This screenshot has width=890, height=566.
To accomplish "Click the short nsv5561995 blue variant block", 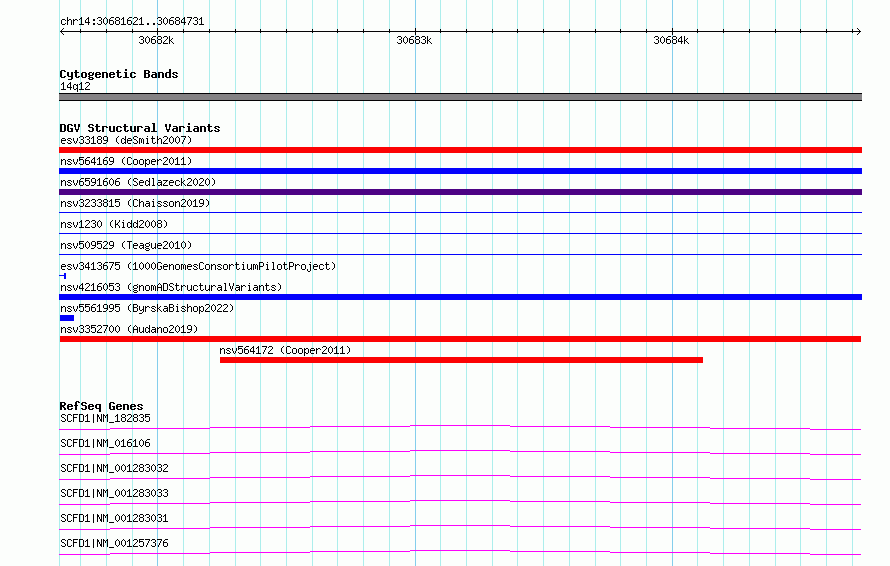I will tap(66, 318).
